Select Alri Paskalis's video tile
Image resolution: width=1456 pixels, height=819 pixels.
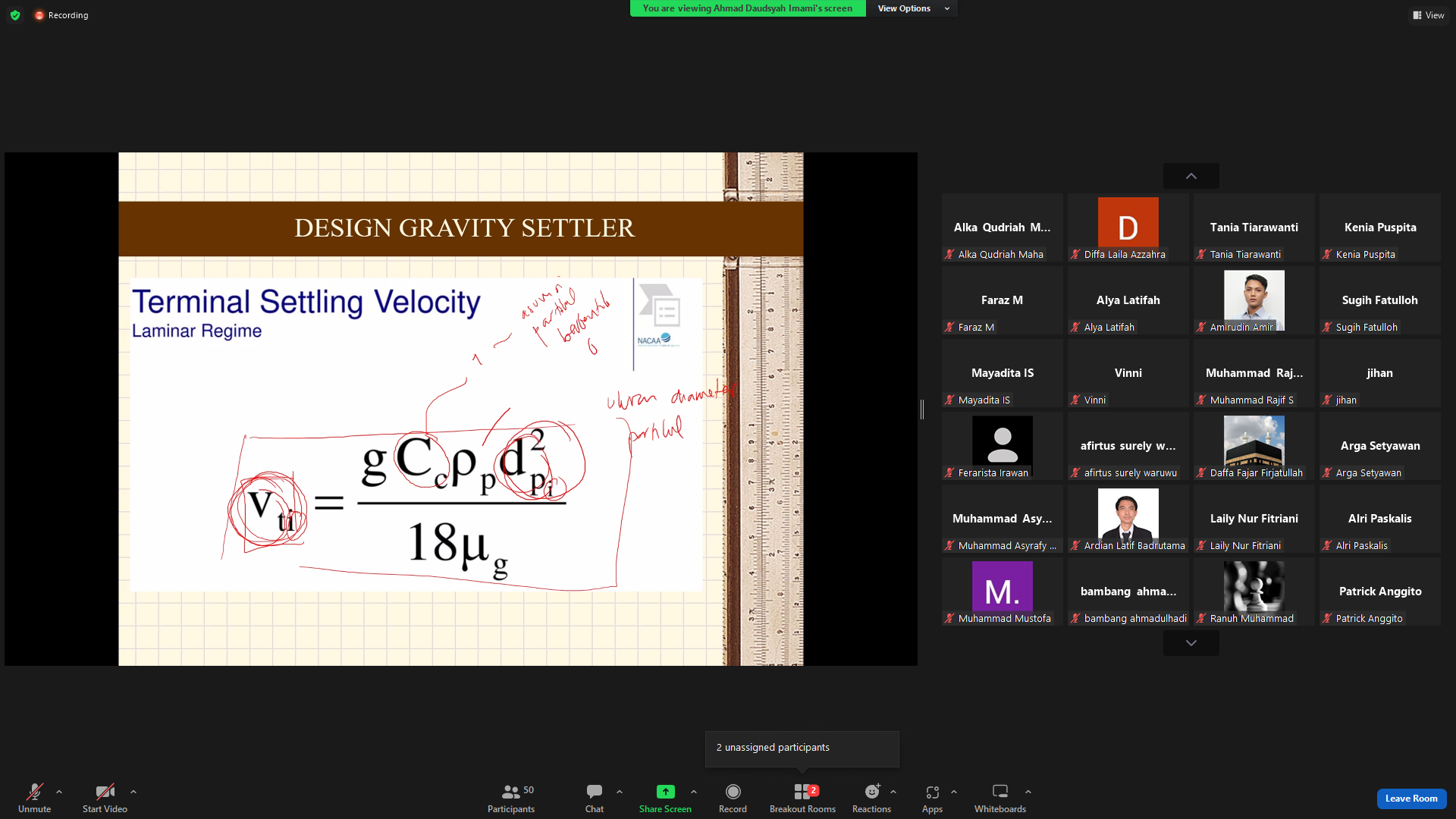click(x=1380, y=519)
